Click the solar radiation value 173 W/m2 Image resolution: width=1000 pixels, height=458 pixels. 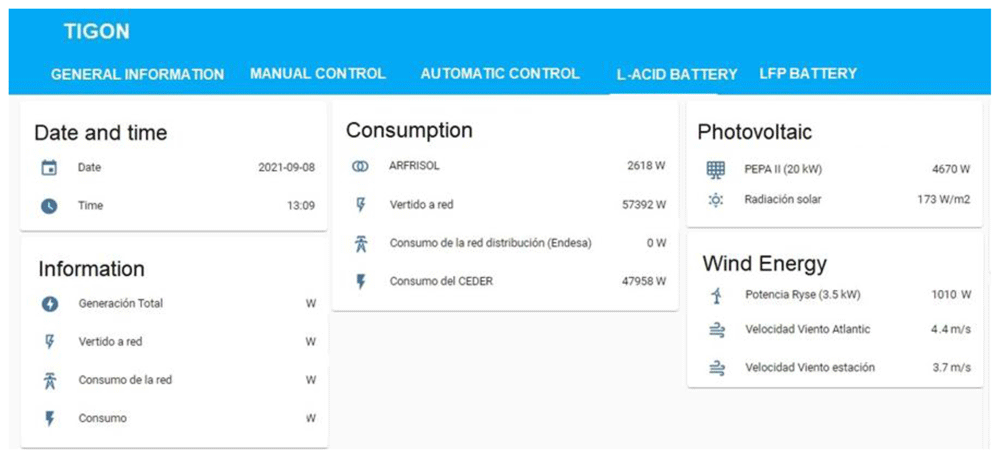[x=943, y=200]
